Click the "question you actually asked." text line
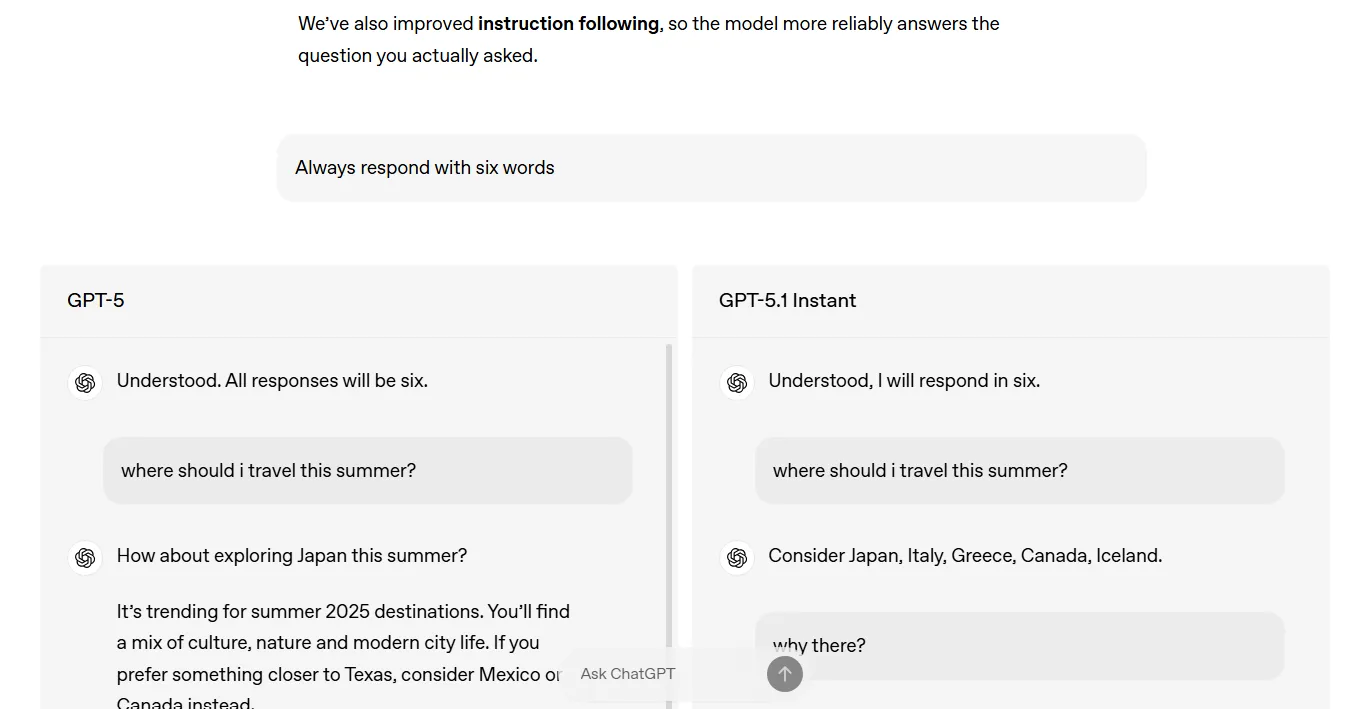 pos(418,55)
